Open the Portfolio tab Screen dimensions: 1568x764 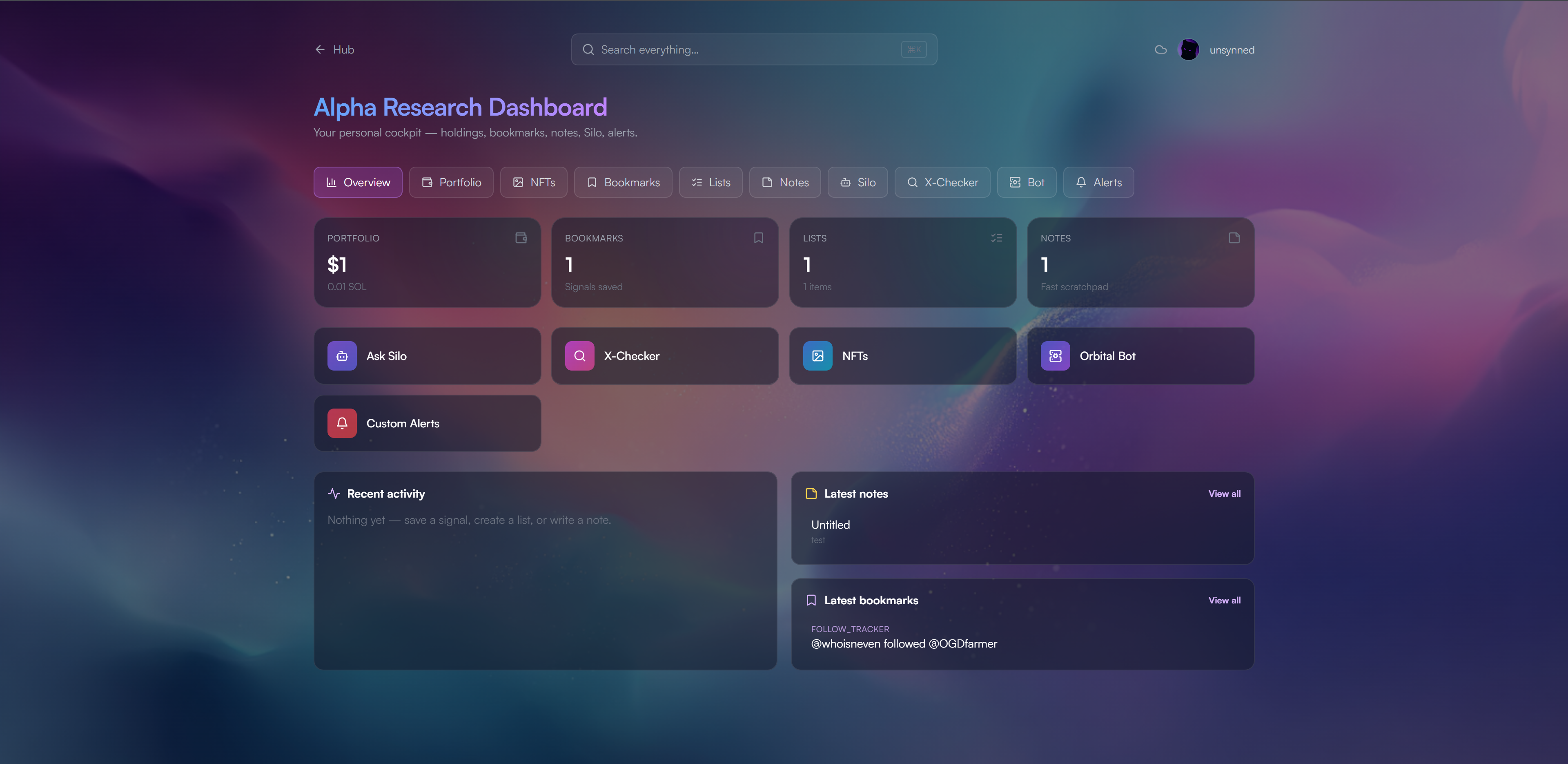pos(451,182)
